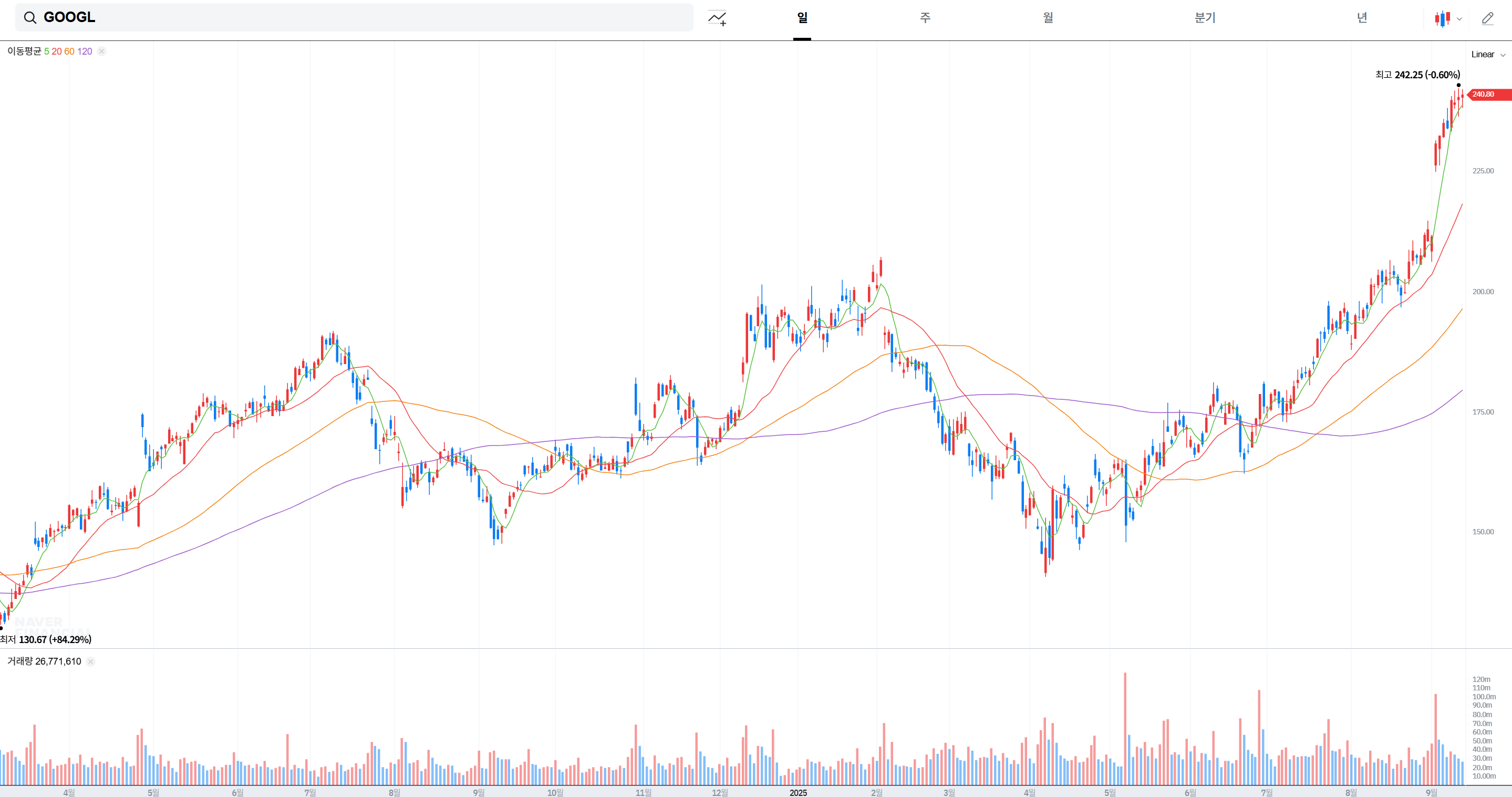The width and height of the screenshot is (1512, 797).
Task: Select the 년 yearly tab
Action: pyautogui.click(x=1362, y=18)
